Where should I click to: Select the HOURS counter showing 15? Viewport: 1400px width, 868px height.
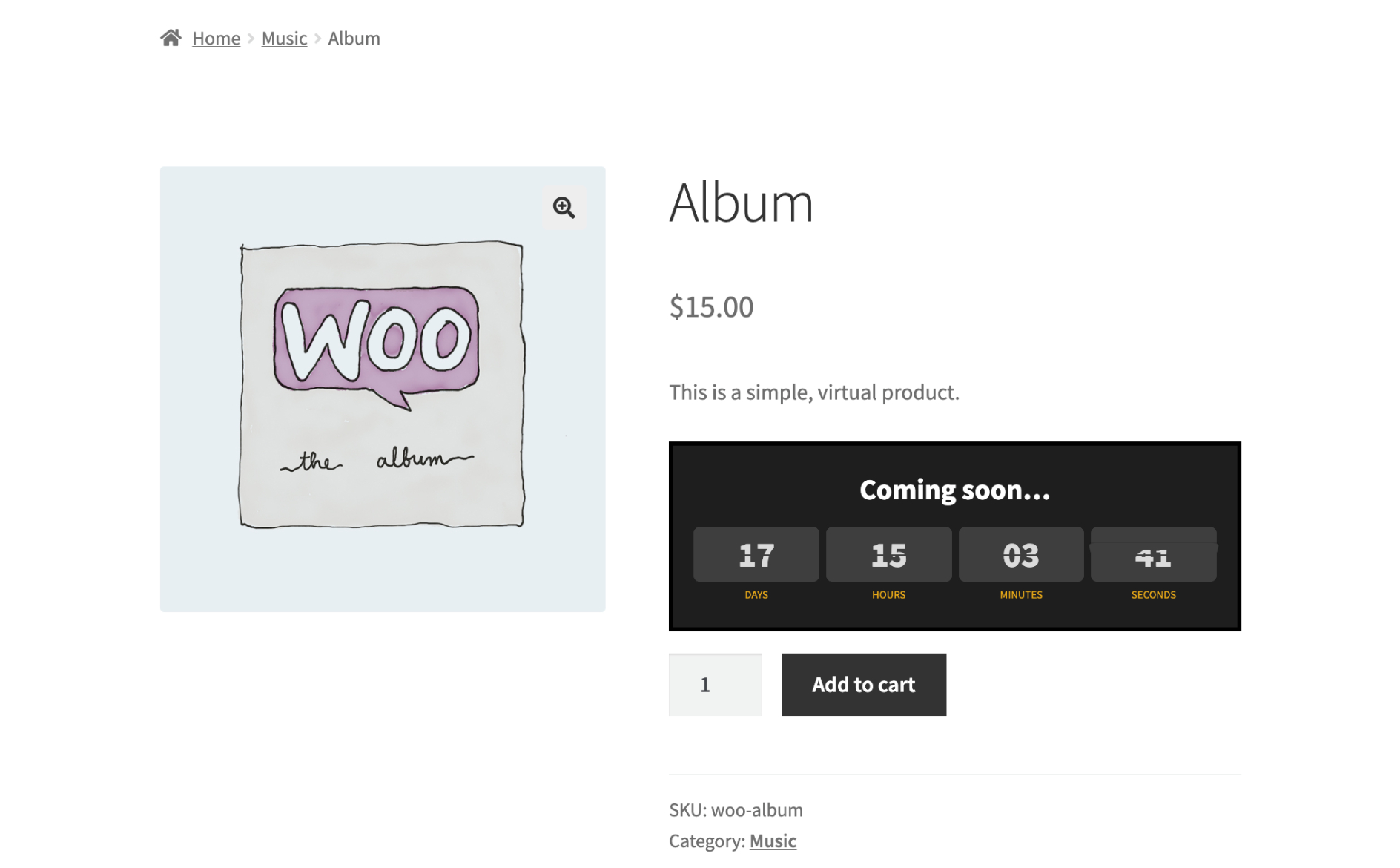click(888, 553)
